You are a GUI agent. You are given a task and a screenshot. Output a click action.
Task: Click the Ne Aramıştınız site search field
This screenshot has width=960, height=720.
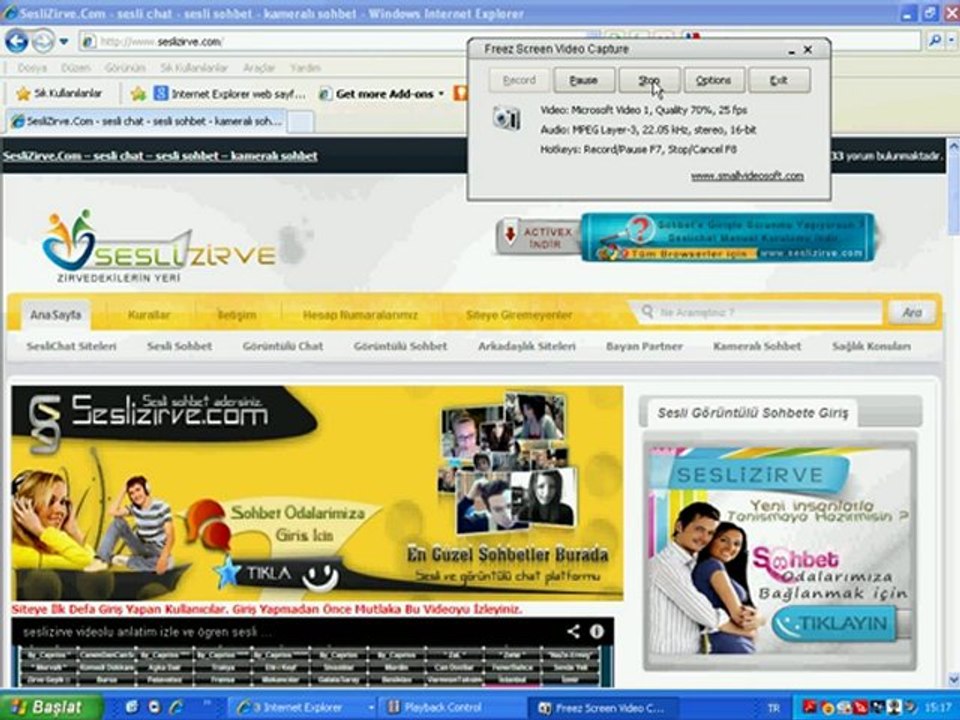(x=759, y=312)
